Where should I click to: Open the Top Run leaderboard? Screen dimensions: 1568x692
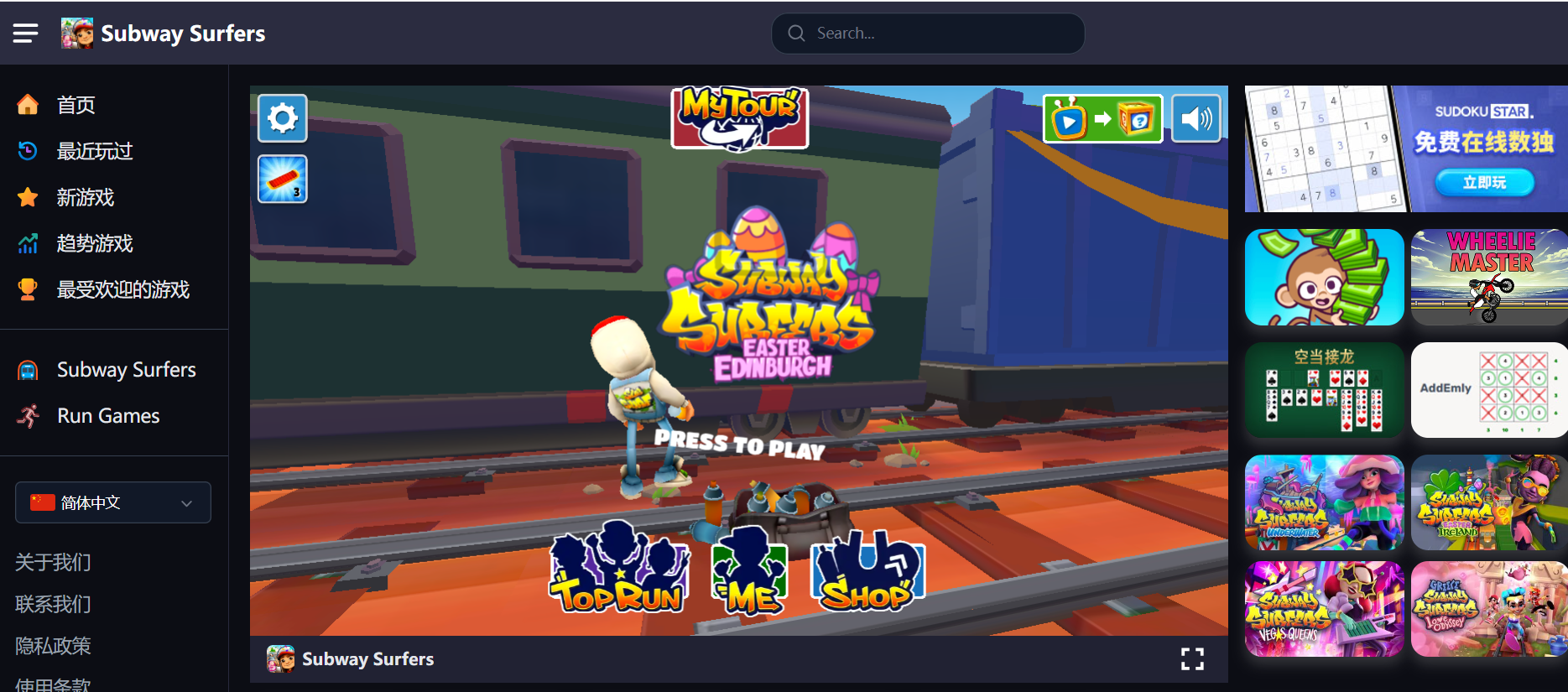(x=619, y=567)
